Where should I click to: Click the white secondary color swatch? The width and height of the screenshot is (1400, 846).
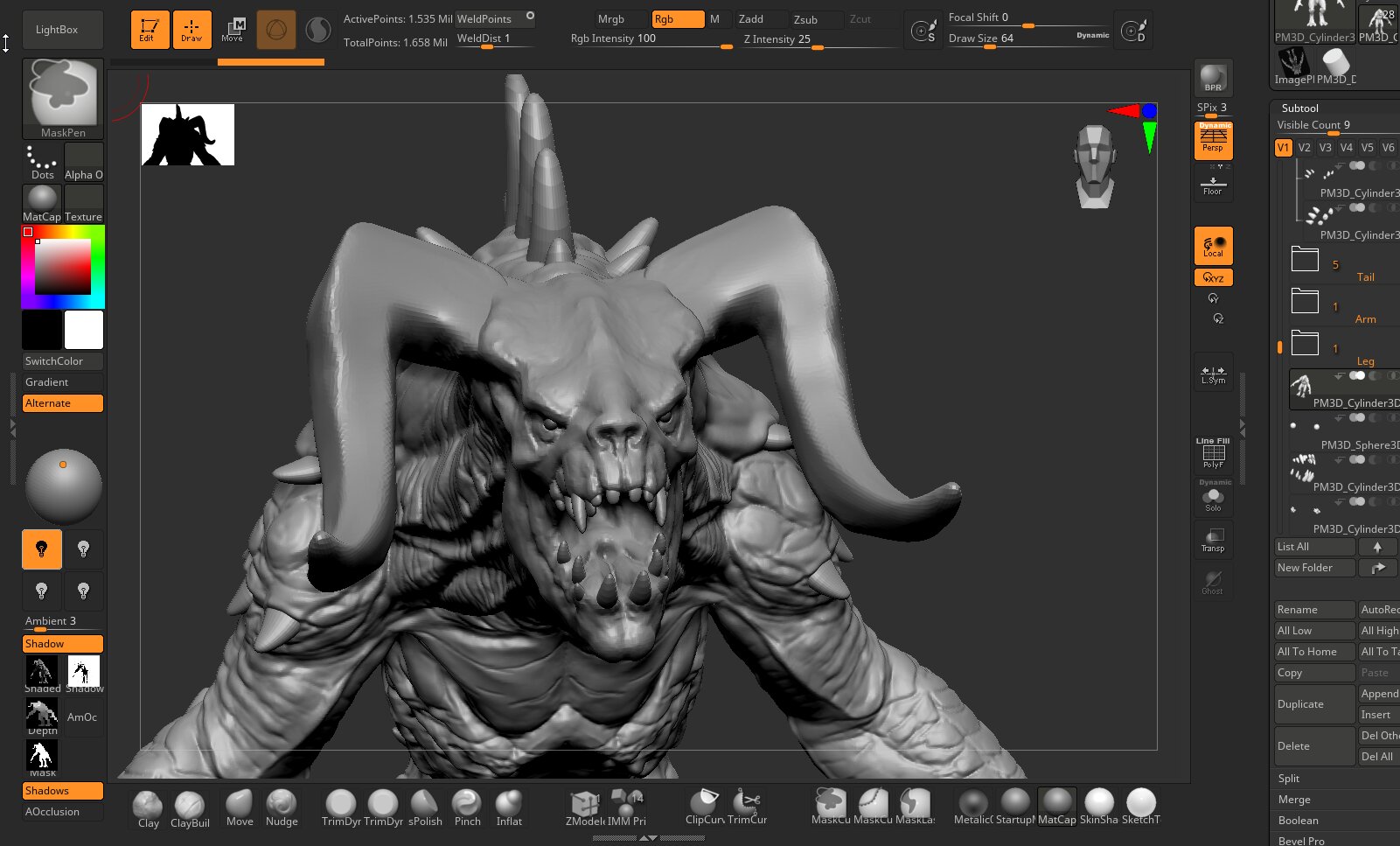coord(84,330)
